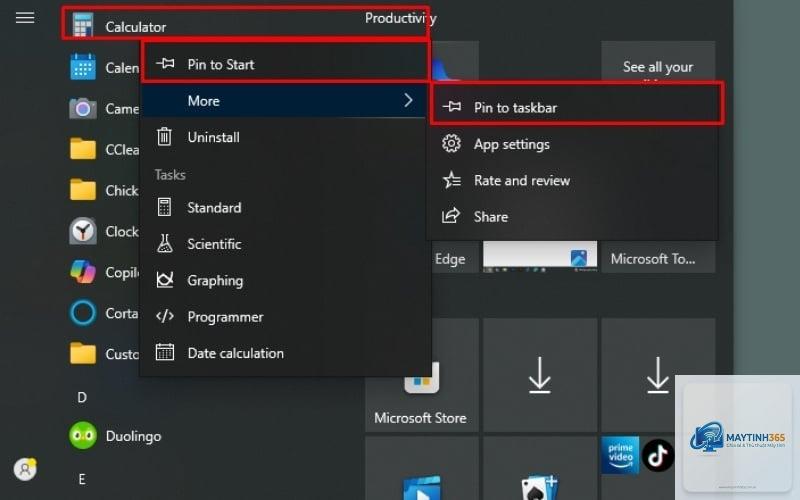Click the user account avatar icon
The image size is (800, 500).
coord(25,469)
